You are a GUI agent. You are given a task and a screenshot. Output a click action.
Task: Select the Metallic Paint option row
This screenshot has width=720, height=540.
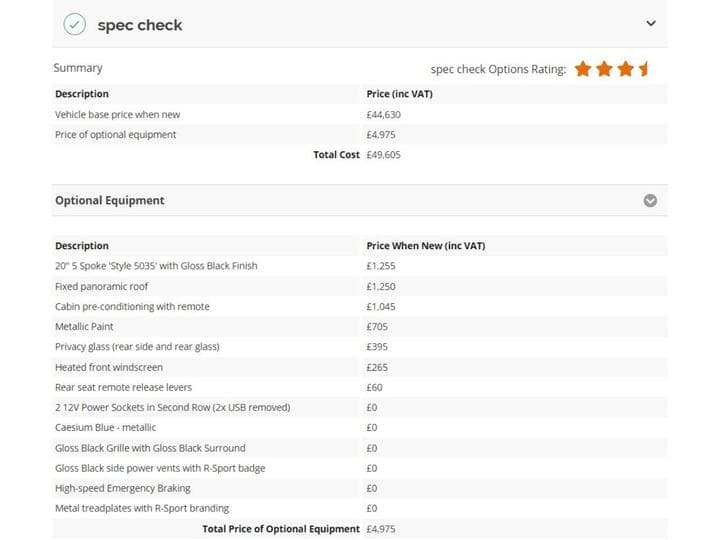tap(360, 326)
